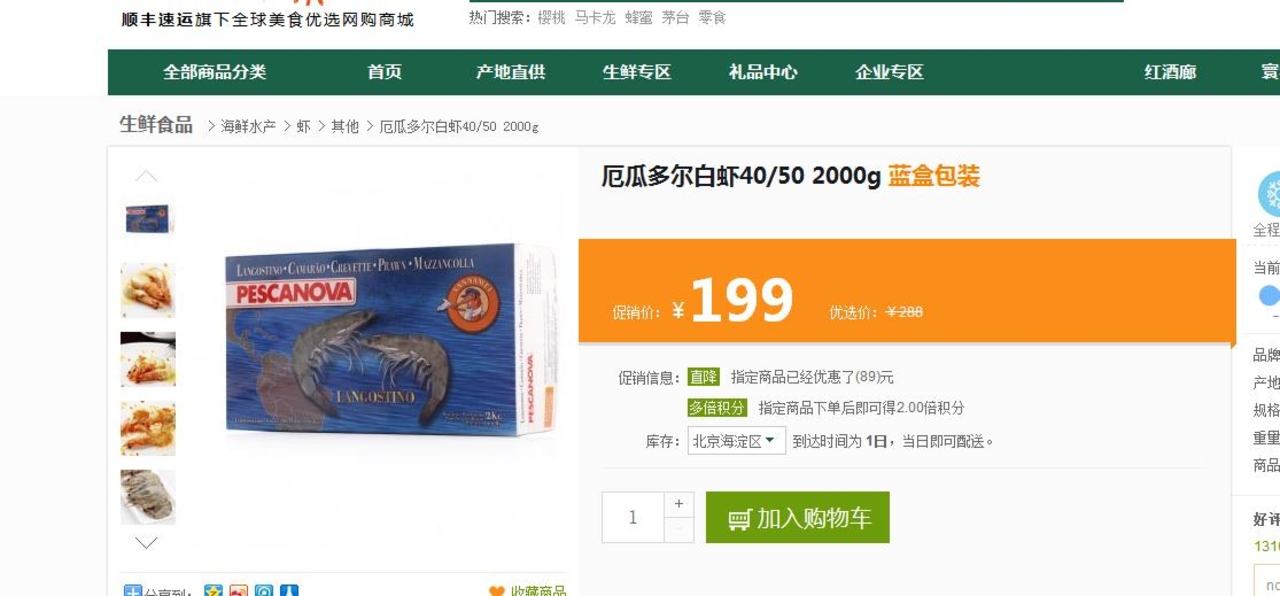Go to the 生鲜专区 tab
Screen dimensions: 1280x596
(x=637, y=72)
